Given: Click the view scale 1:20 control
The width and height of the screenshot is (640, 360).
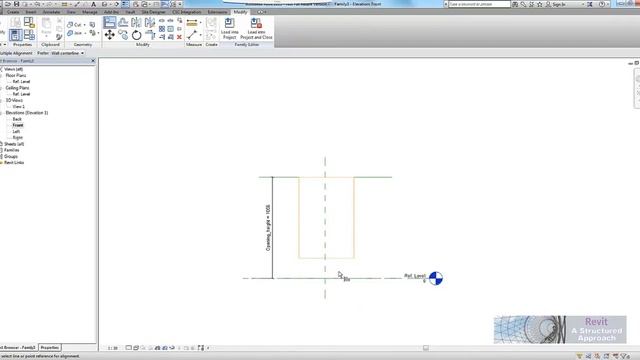Looking at the screenshot, I should [113, 348].
